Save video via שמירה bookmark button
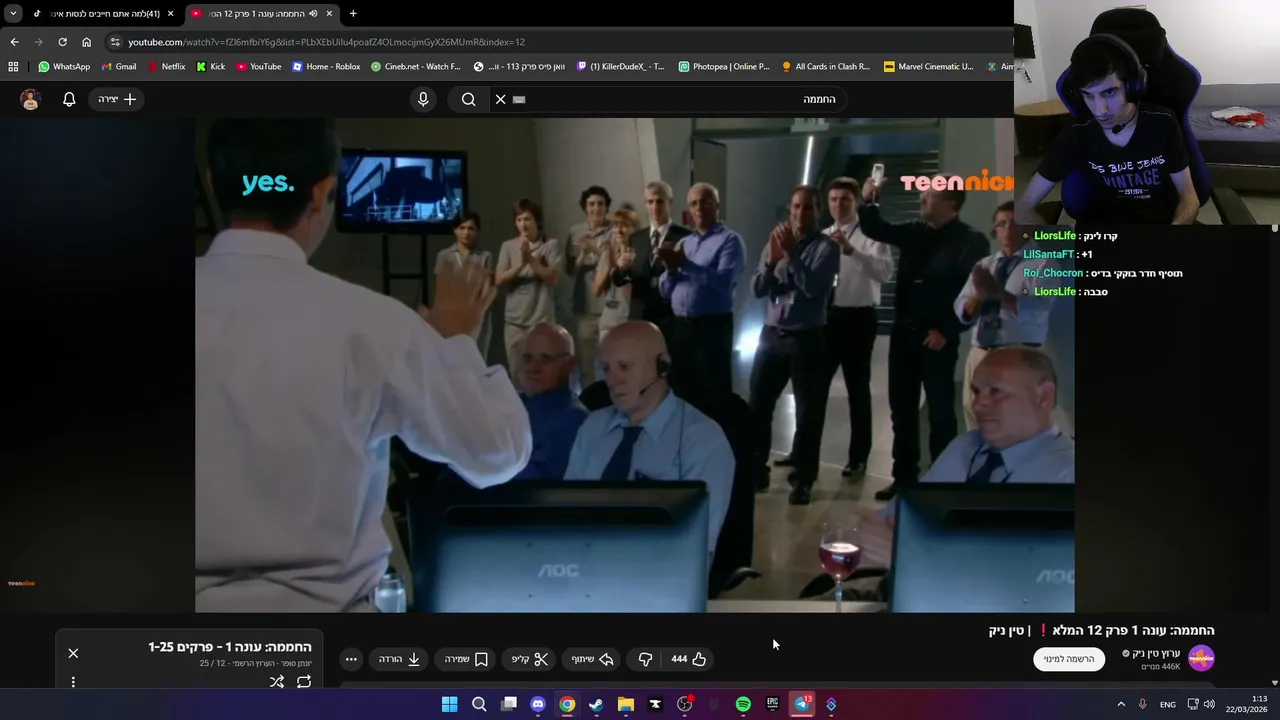The width and height of the screenshot is (1280, 720). click(466, 659)
